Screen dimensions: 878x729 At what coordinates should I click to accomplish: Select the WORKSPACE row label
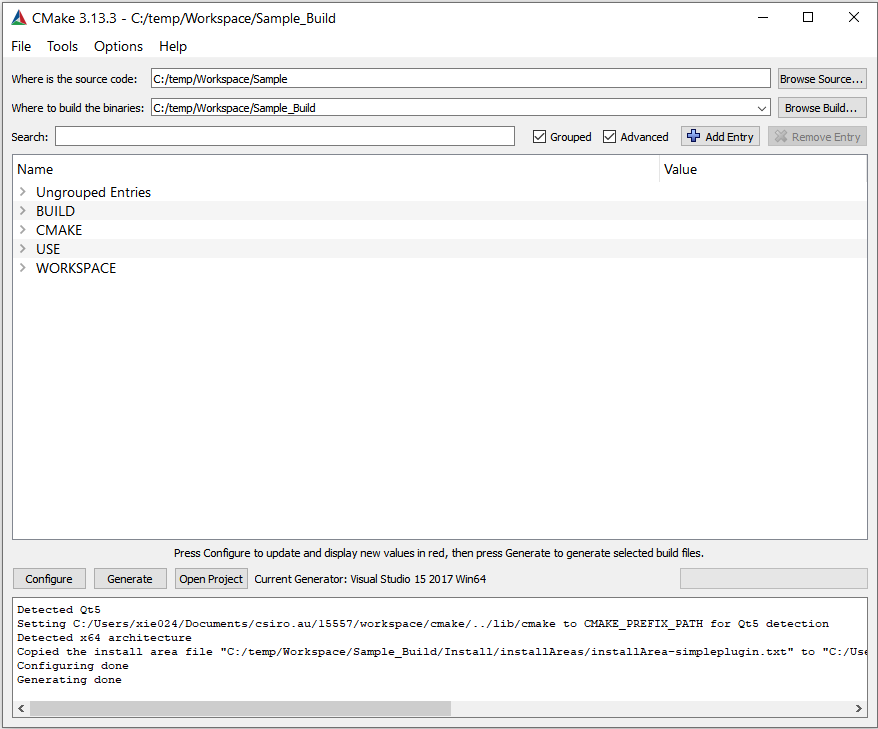(76, 268)
